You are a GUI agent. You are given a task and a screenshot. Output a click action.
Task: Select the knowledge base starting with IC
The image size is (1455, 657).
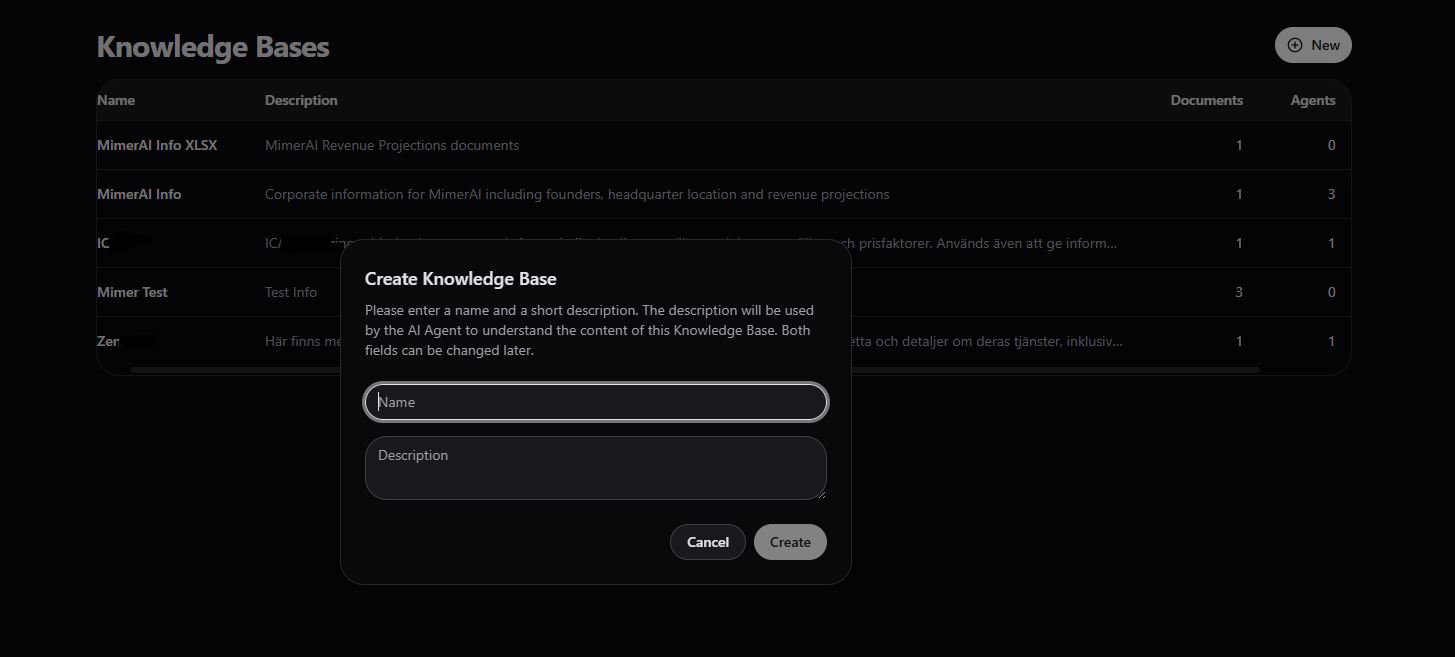(x=104, y=243)
